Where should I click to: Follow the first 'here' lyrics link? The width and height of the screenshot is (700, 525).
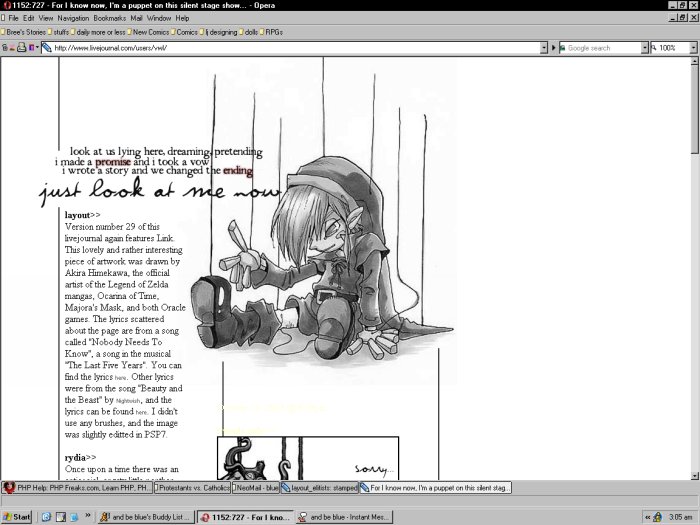click(121, 378)
